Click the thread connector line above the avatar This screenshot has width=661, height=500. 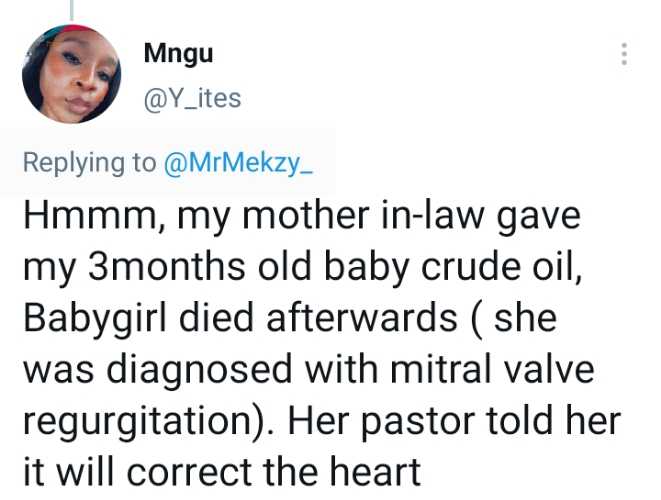(70, 6)
